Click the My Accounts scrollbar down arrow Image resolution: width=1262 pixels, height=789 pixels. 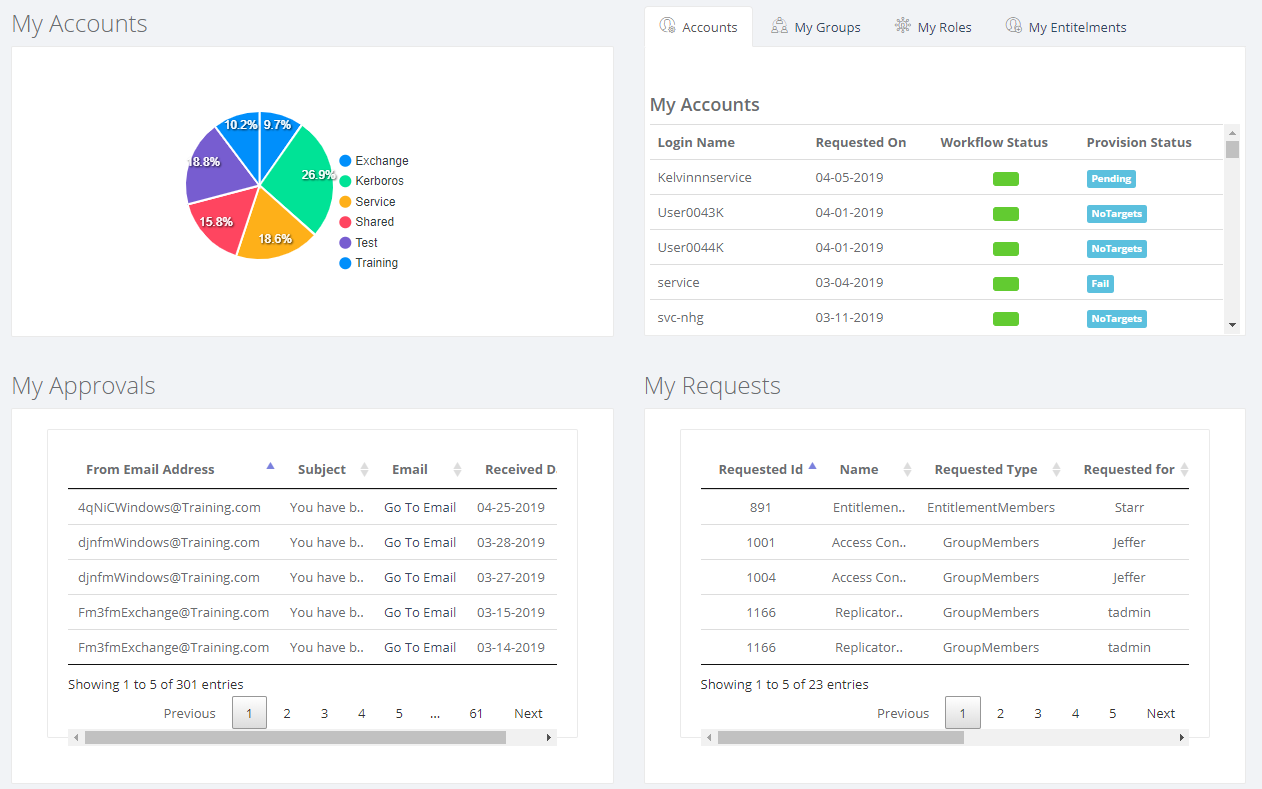coord(1232,325)
